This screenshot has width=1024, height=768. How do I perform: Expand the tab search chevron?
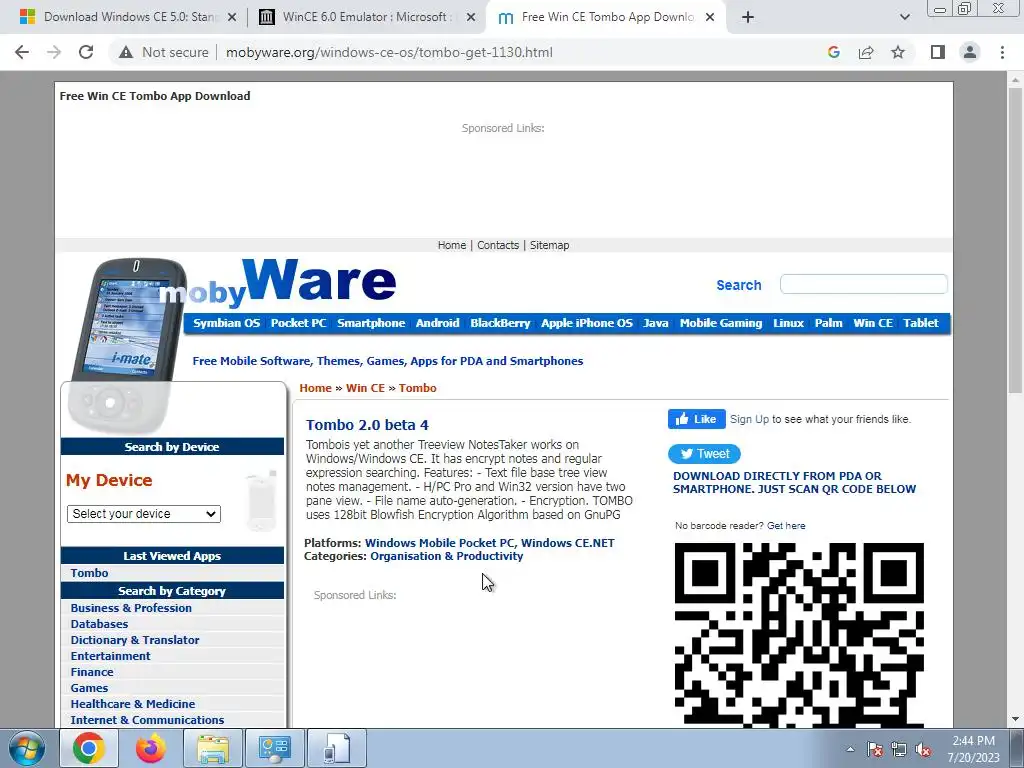(904, 17)
